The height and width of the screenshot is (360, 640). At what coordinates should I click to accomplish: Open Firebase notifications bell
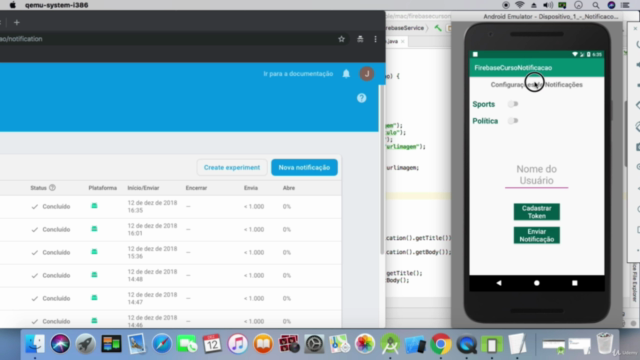346,73
